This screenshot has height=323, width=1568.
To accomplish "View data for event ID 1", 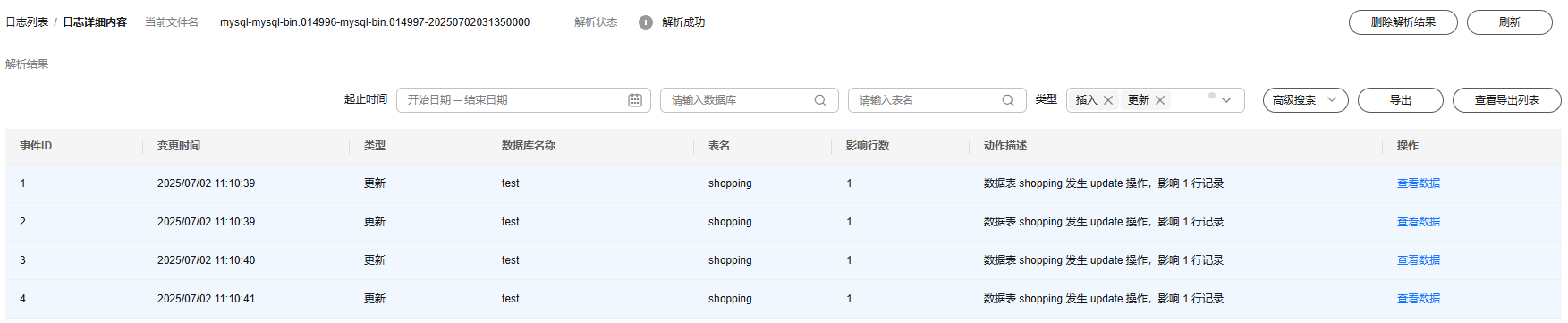I will pyautogui.click(x=1419, y=183).
